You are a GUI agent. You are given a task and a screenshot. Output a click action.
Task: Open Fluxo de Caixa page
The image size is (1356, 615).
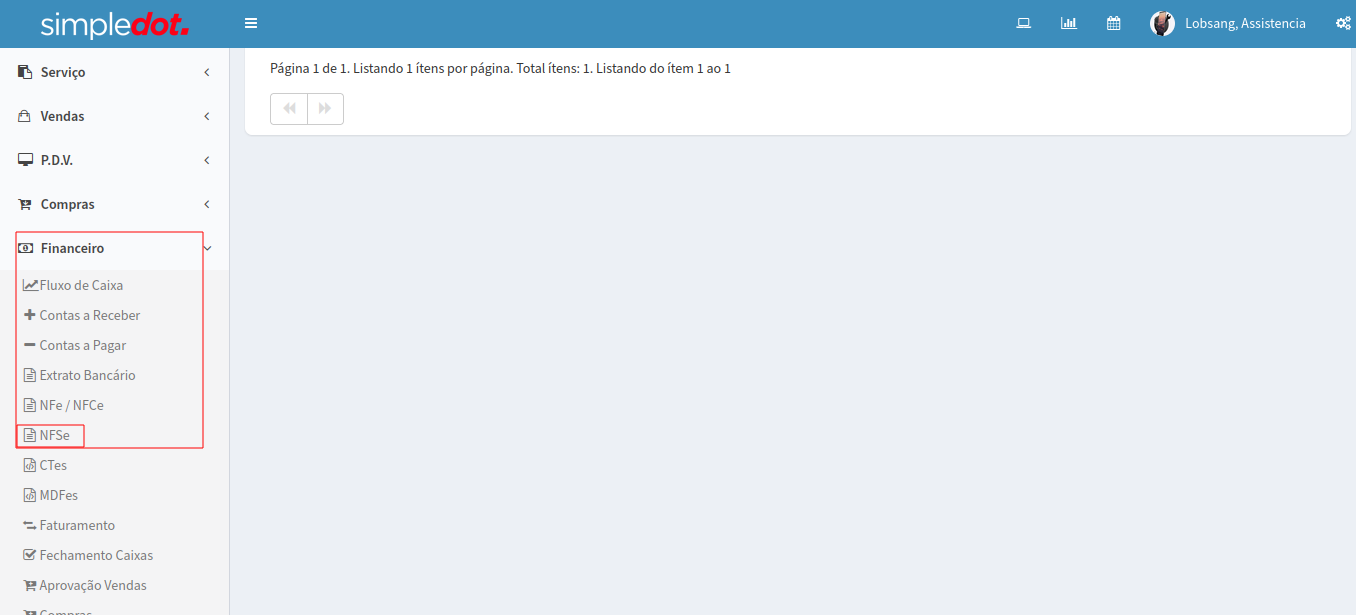click(81, 285)
